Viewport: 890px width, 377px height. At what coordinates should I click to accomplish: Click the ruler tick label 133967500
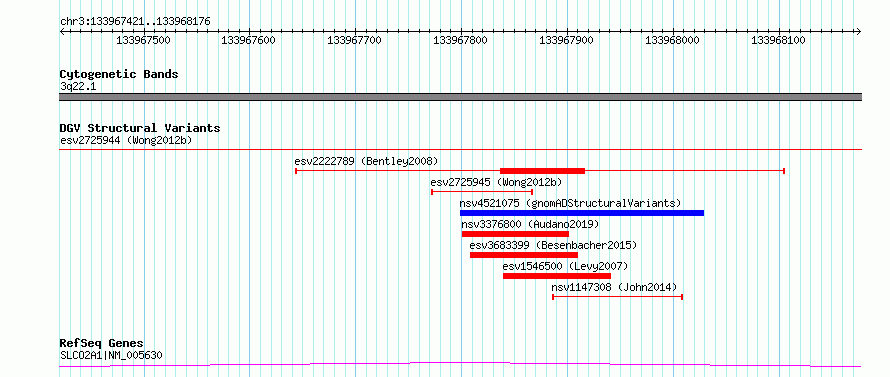click(143, 41)
